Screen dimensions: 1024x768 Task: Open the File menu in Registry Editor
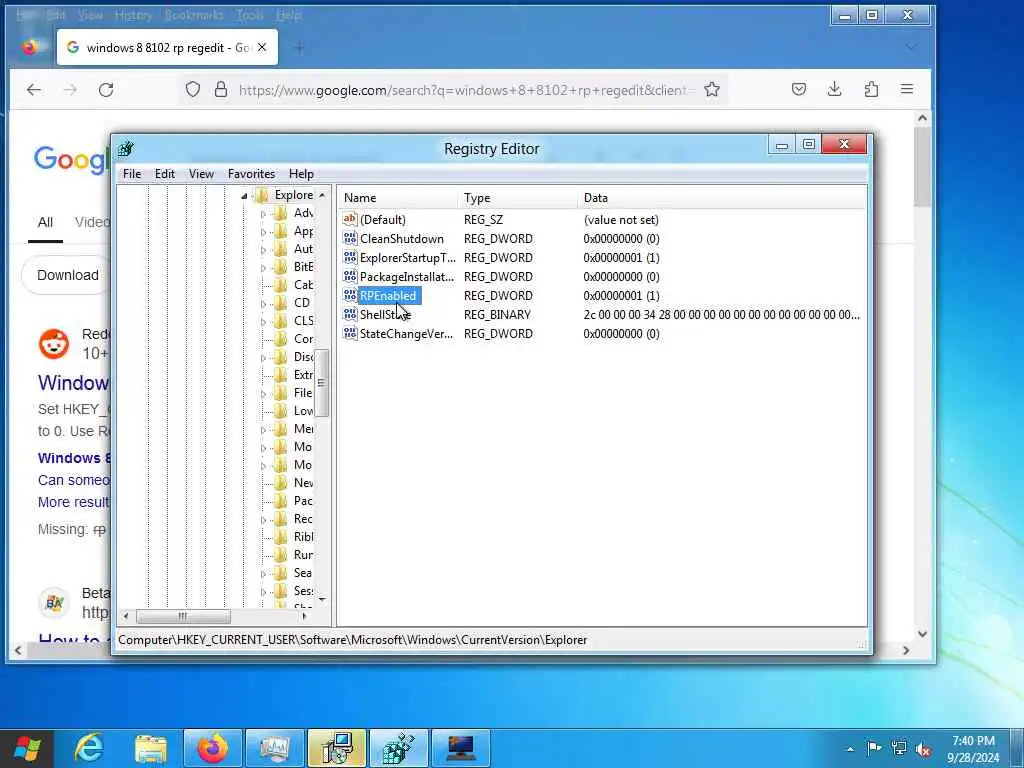tap(132, 174)
